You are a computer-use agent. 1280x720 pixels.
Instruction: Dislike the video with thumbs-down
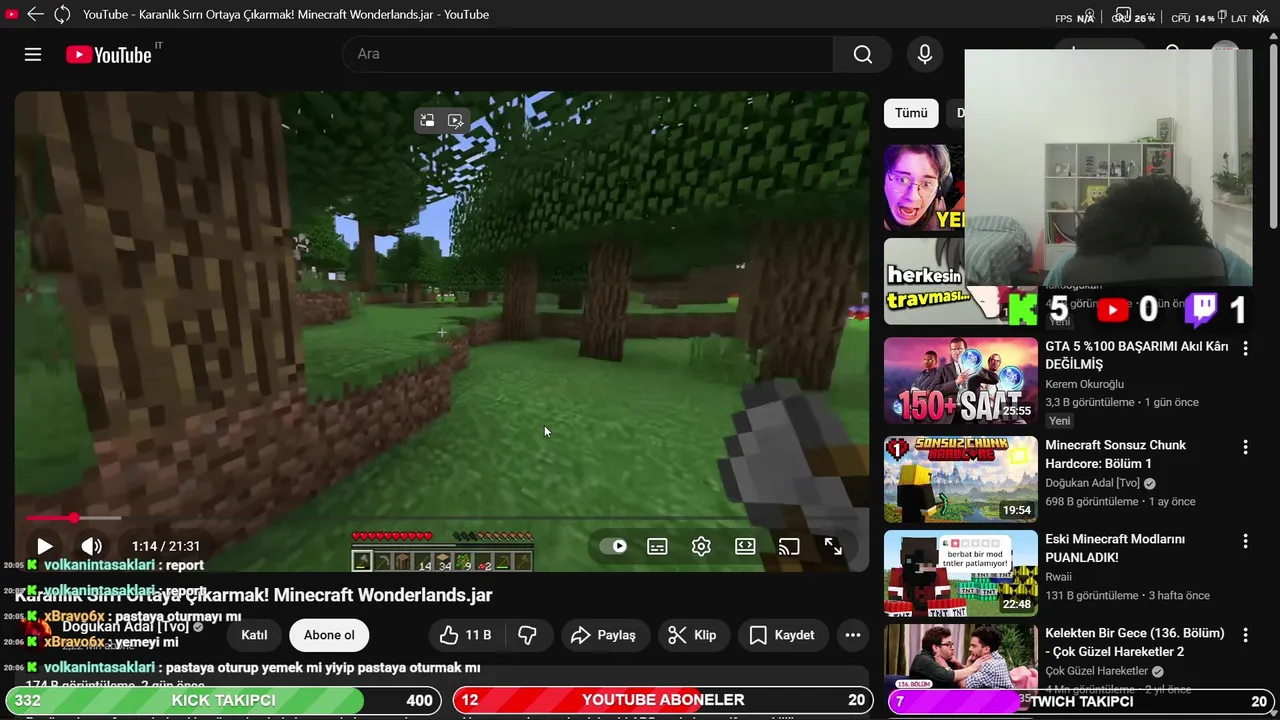pyautogui.click(x=527, y=635)
